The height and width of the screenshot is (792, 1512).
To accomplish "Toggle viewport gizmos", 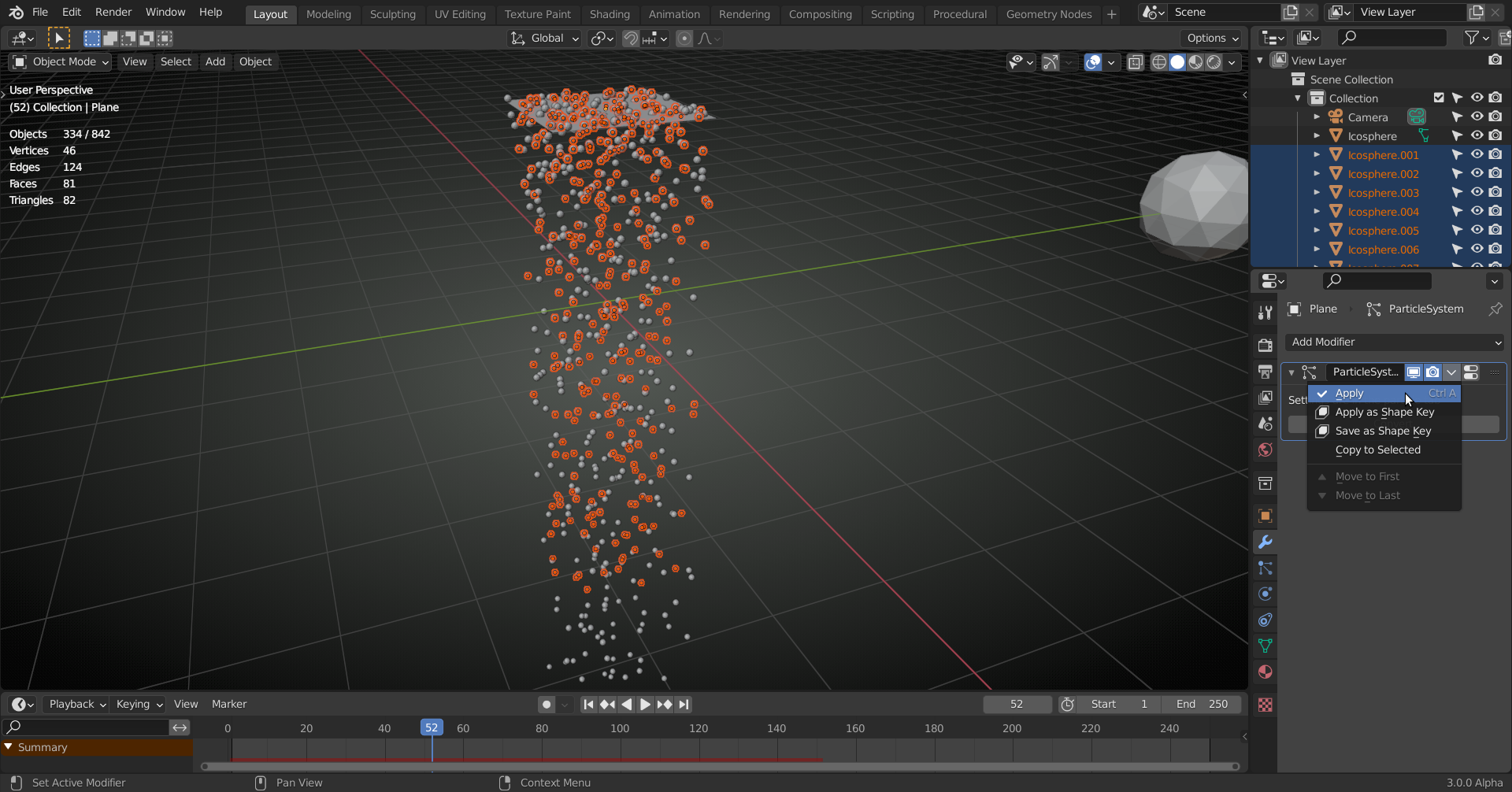I will 1050,62.
